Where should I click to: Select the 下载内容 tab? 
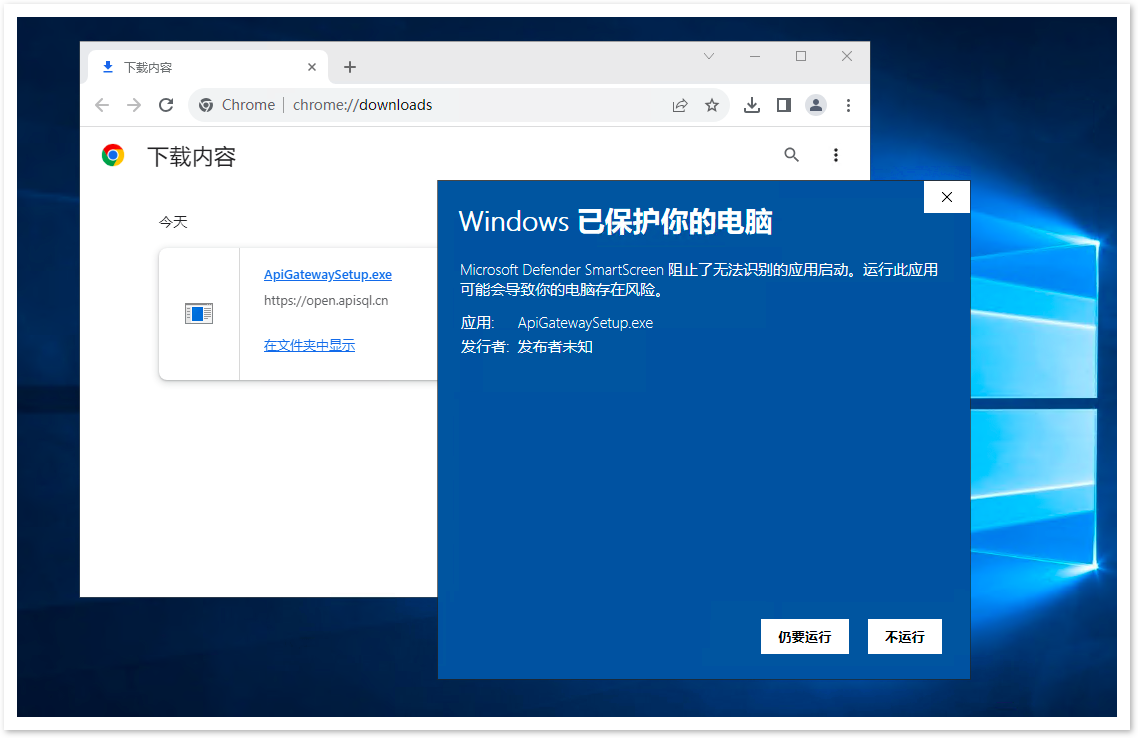208,67
